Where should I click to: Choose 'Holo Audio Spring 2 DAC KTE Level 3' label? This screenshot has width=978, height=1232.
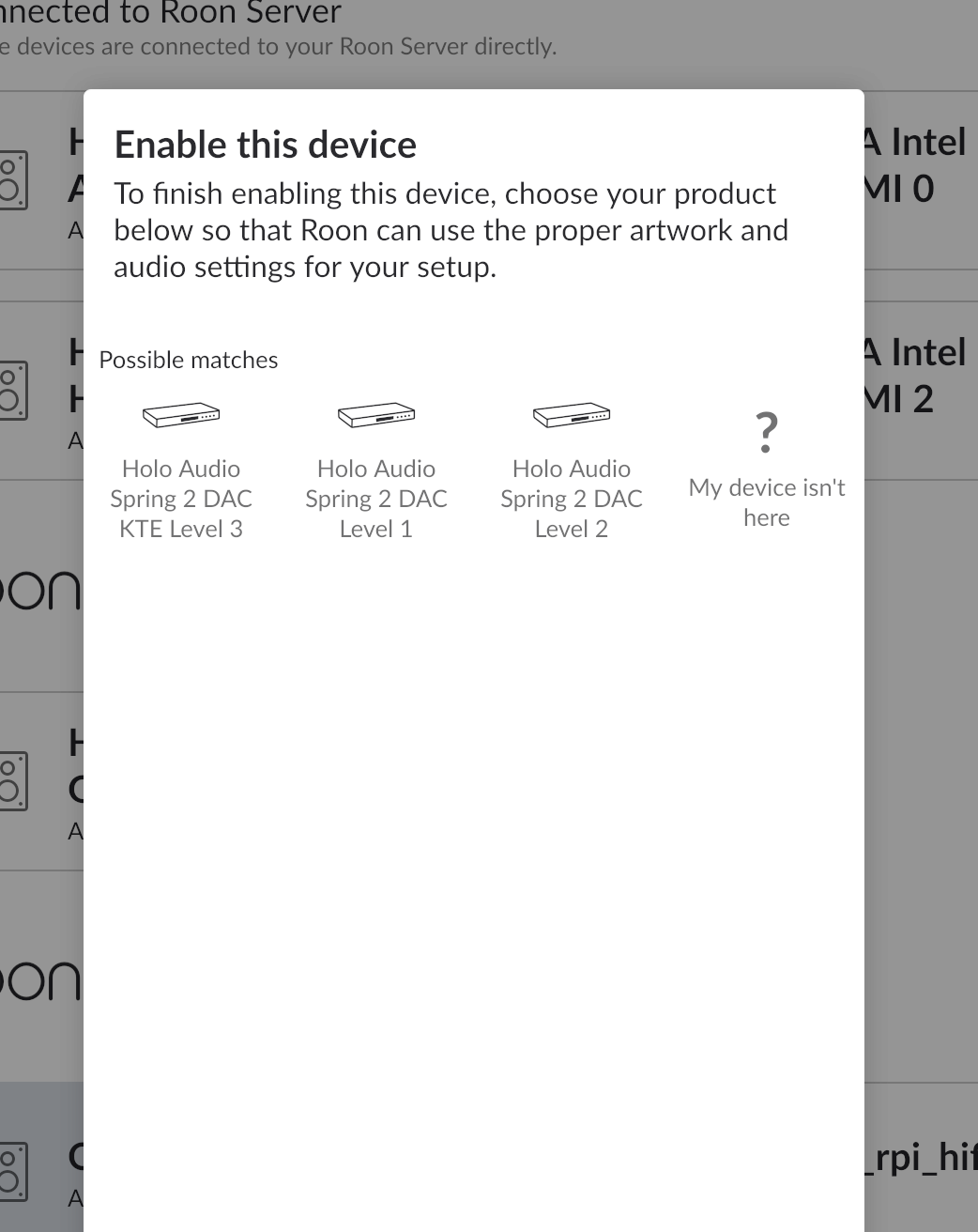click(181, 499)
